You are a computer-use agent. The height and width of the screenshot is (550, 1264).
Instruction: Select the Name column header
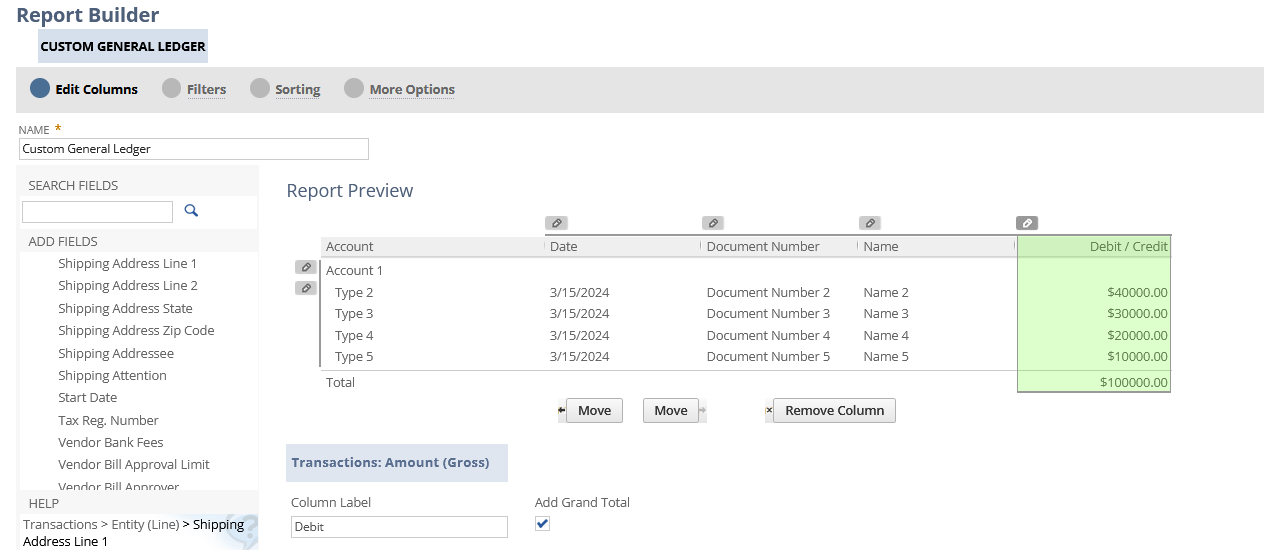click(x=881, y=246)
